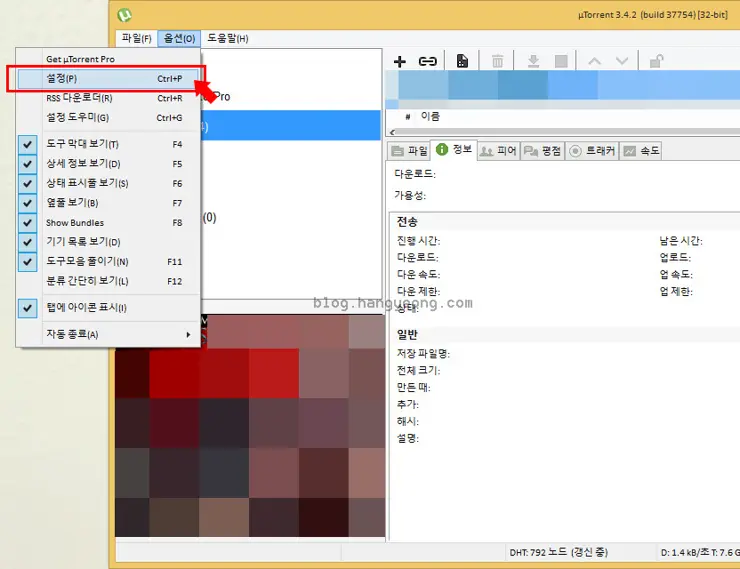Click the Unlock Bundle padlock icon

click(656, 61)
